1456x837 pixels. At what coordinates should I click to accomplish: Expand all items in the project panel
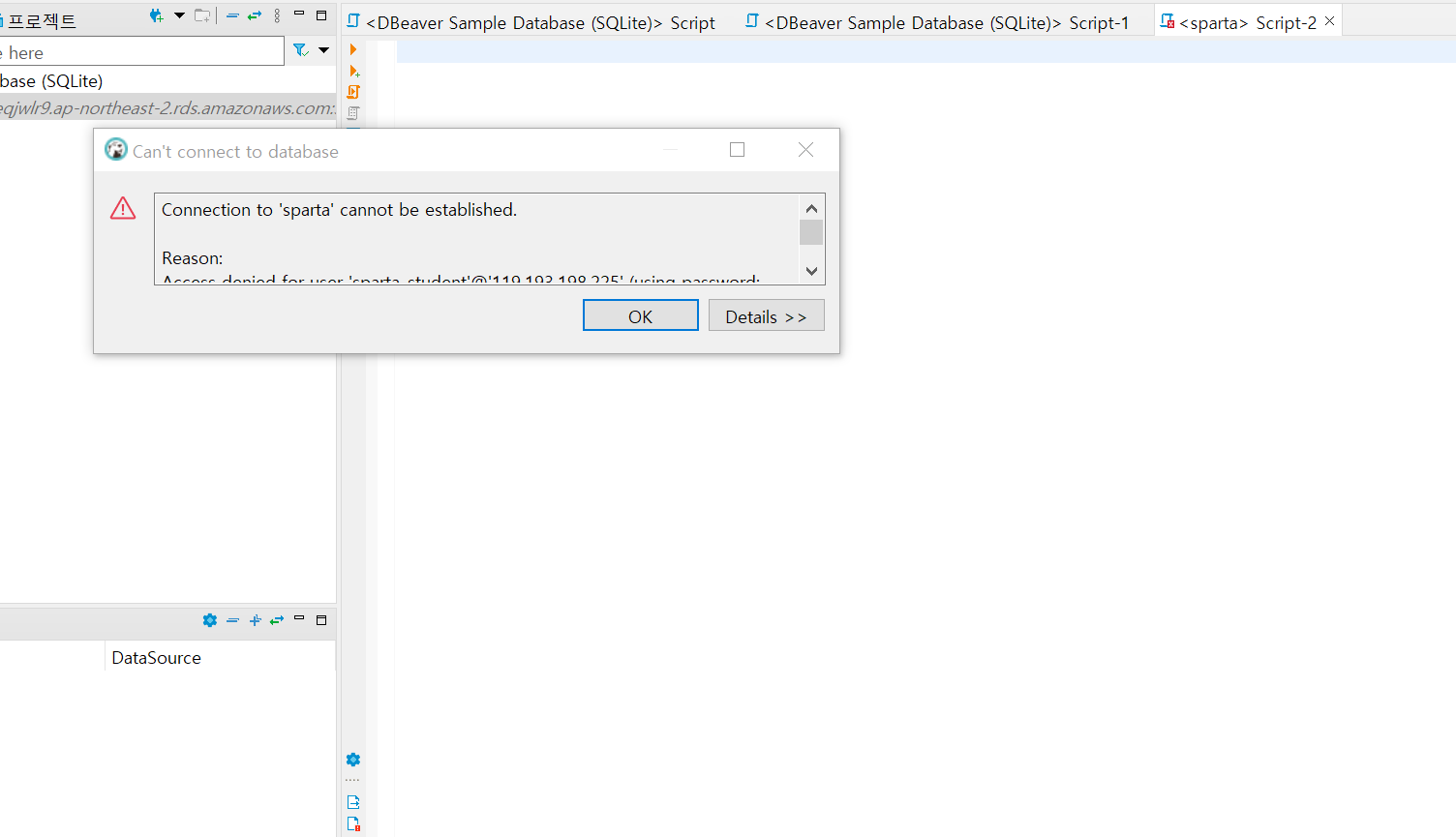(x=255, y=620)
